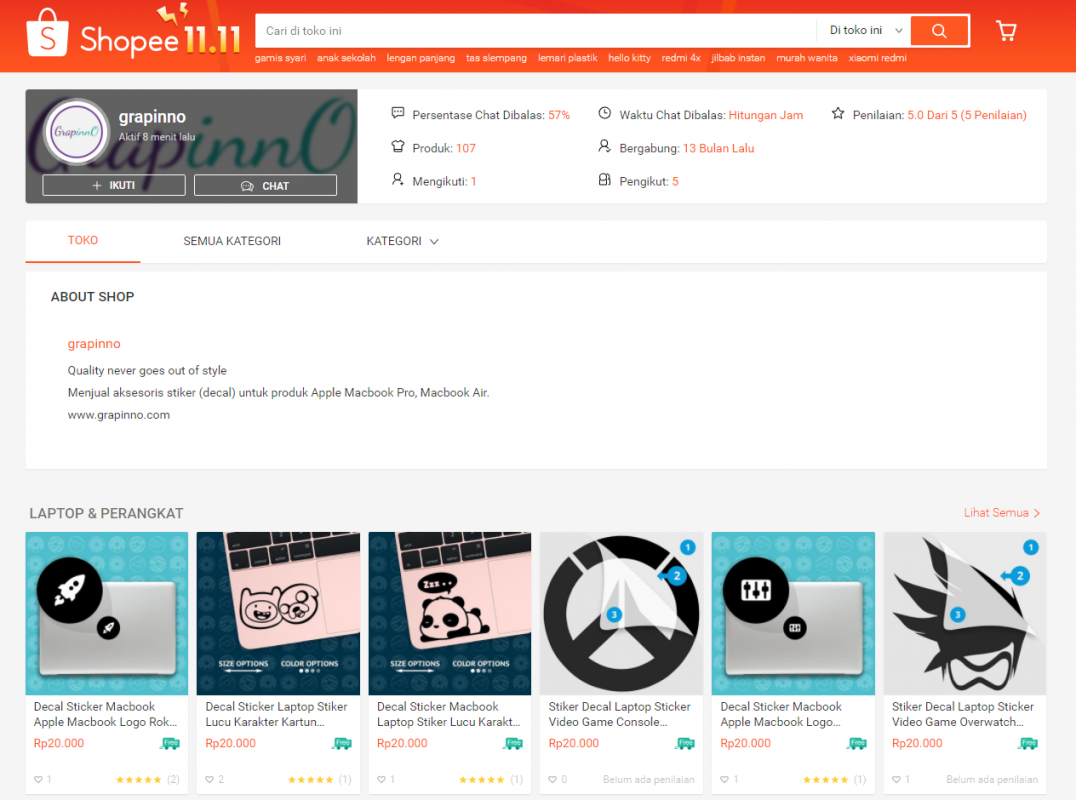Click the 'Quality never goes out of style' tagline
The image size is (1076, 800).
(147, 370)
